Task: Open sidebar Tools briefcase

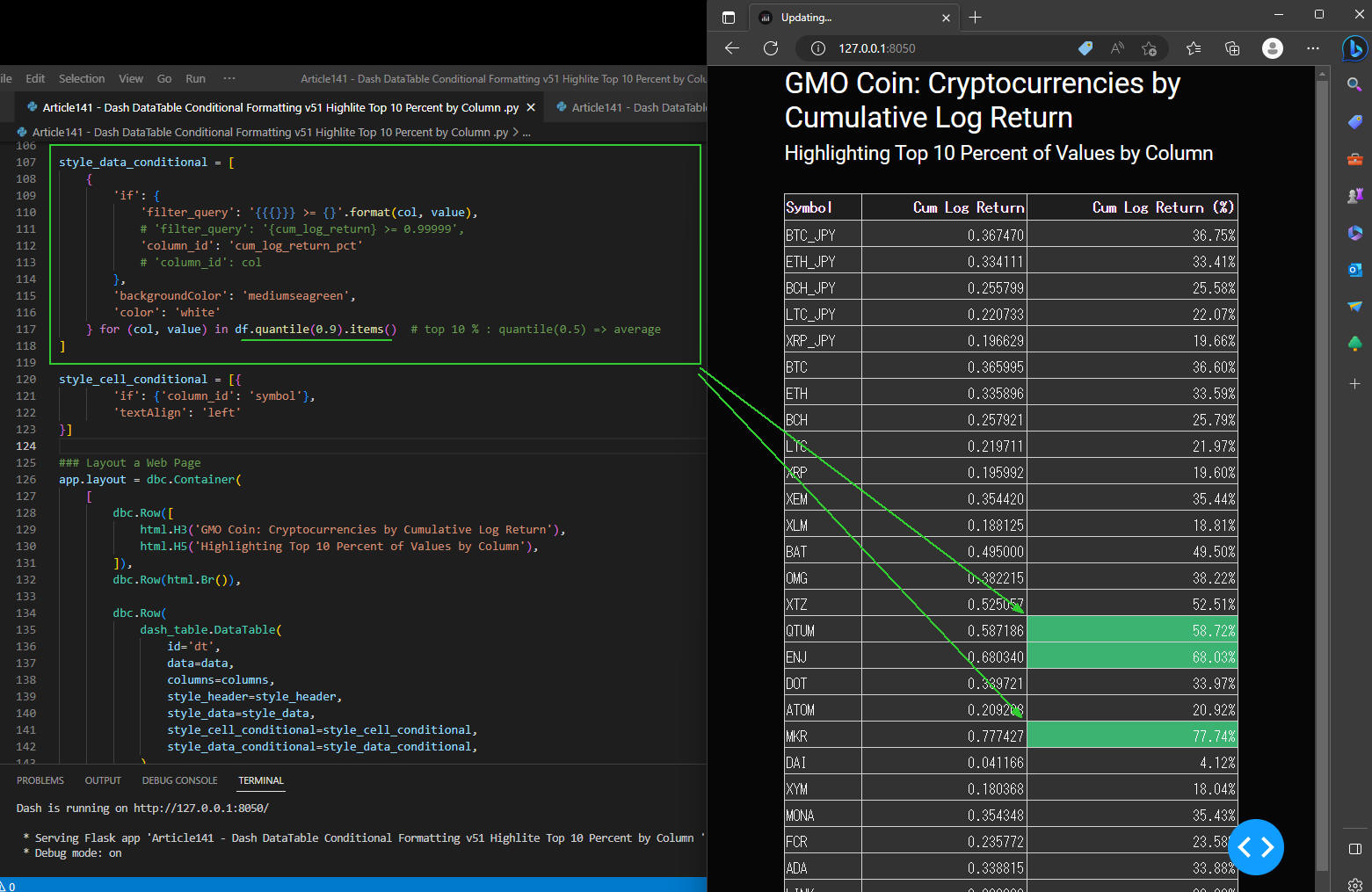Action: 1354,159
